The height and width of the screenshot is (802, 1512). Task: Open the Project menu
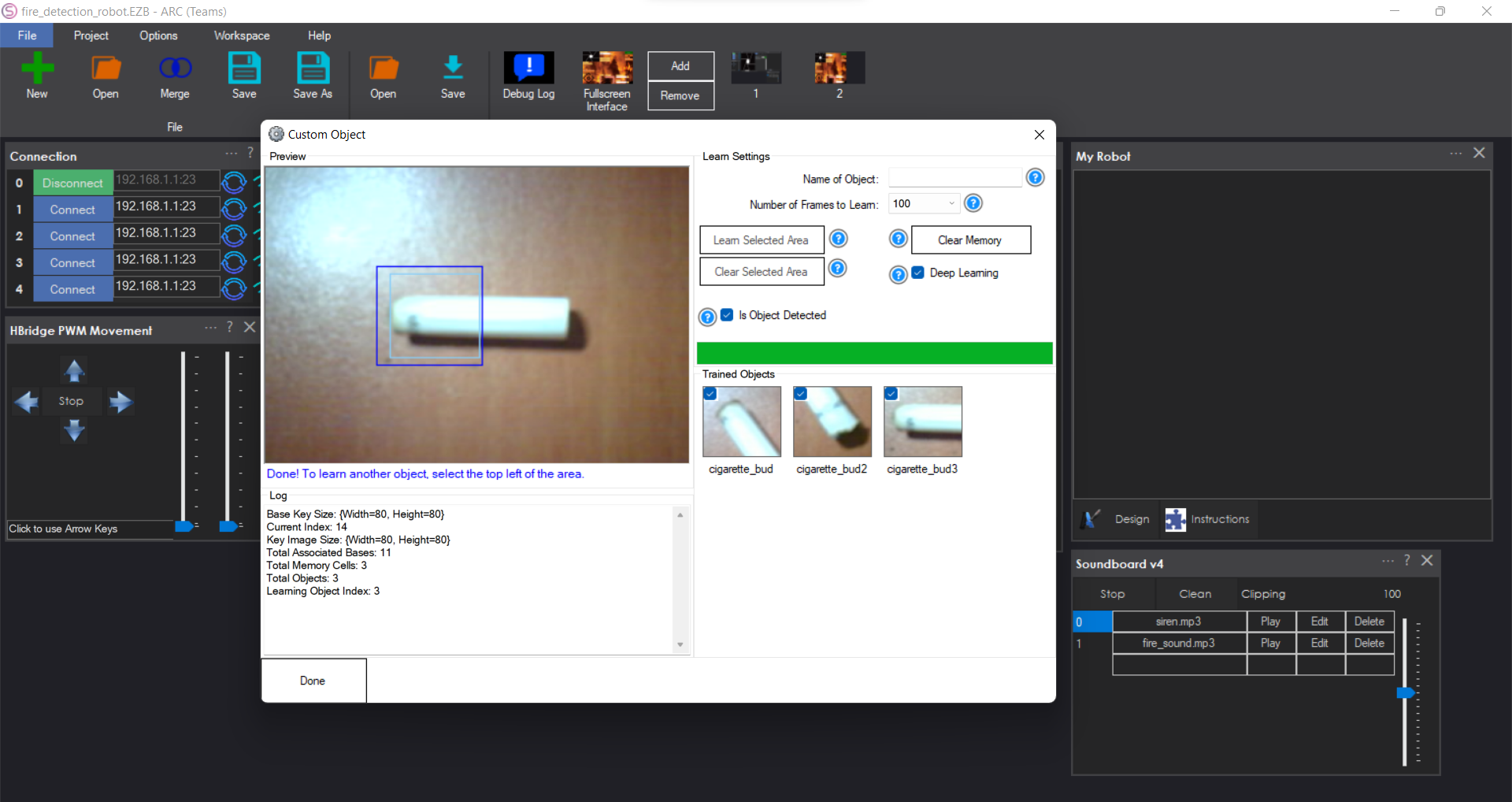coord(91,35)
